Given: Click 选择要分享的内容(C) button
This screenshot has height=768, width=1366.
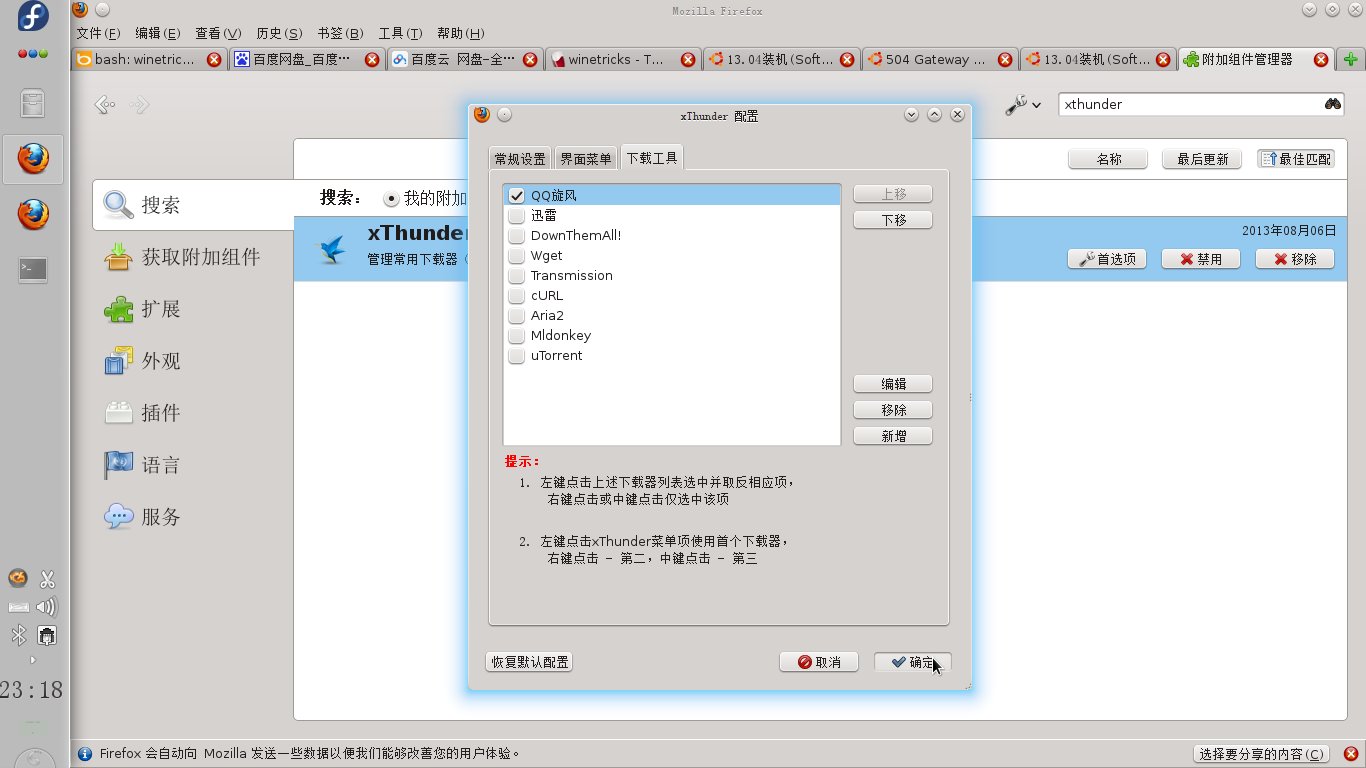Looking at the screenshot, I should pos(1263,754).
